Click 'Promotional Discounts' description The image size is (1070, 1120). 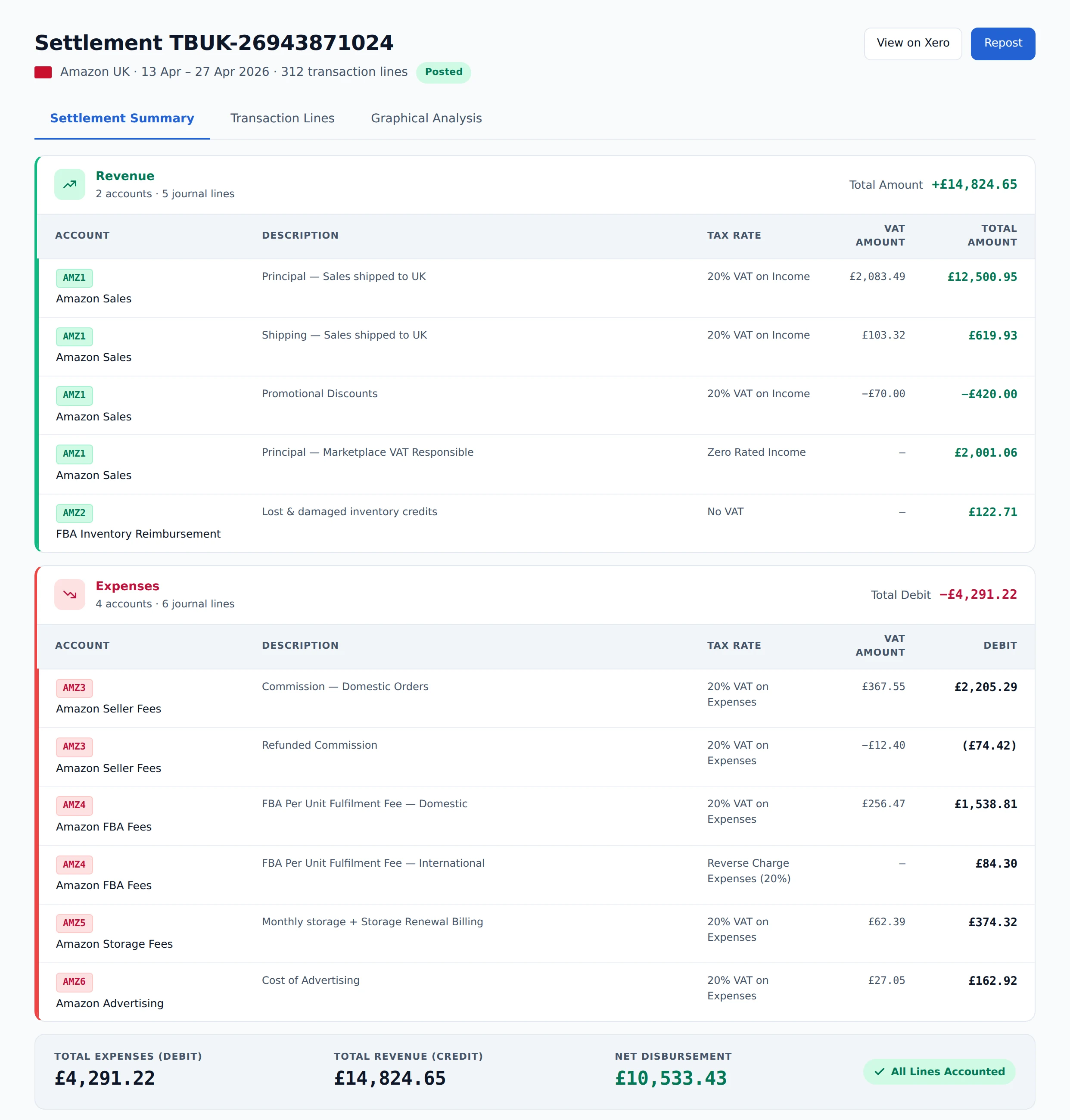point(319,394)
